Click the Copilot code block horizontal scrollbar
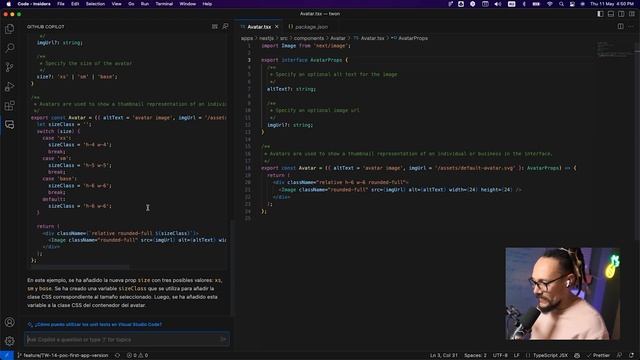Screen dimensions: 640x360 point(80,267)
